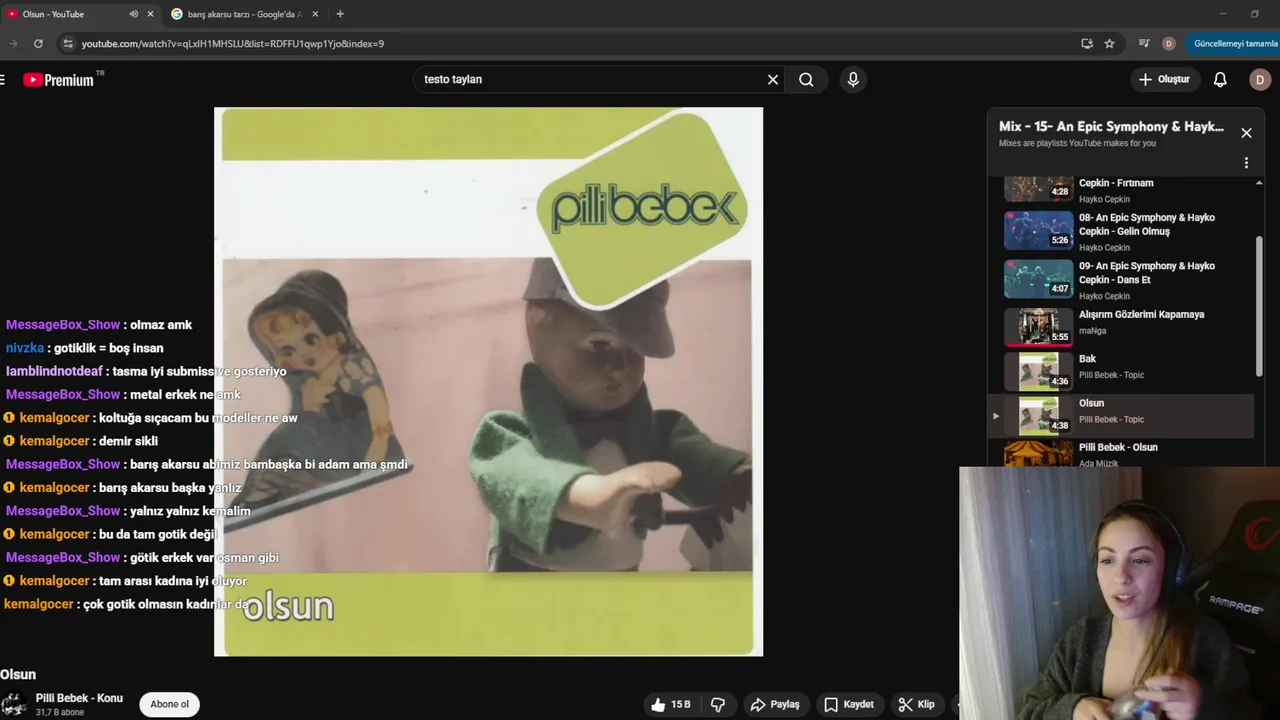Image resolution: width=1280 pixels, height=720 pixels.
Task: Share the video using Paylaş
Action: click(775, 704)
